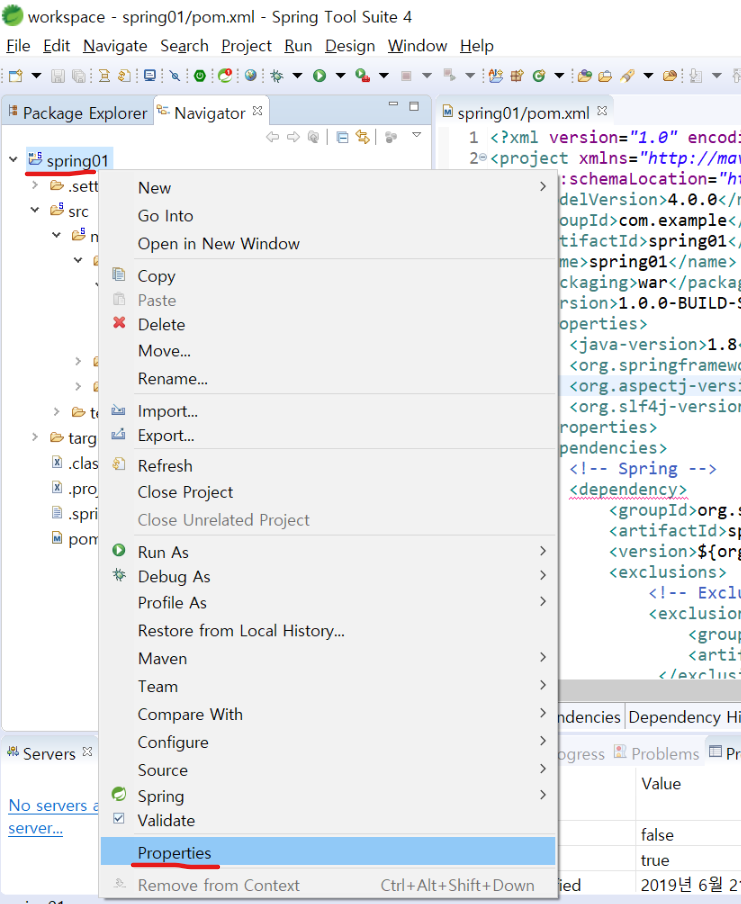Open the Debug As submenu
Screen dimensions: 741x904
coord(328,576)
